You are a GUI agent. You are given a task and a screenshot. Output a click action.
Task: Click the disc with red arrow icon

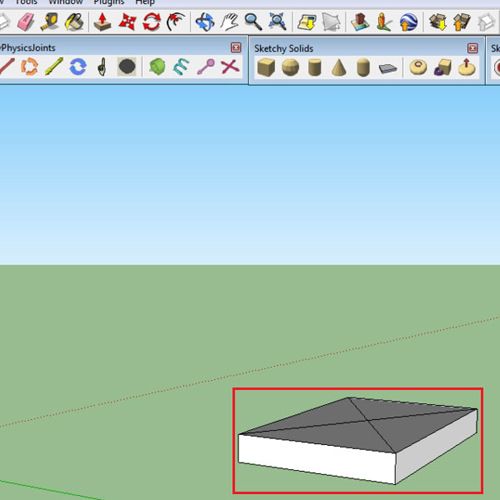tap(467, 67)
